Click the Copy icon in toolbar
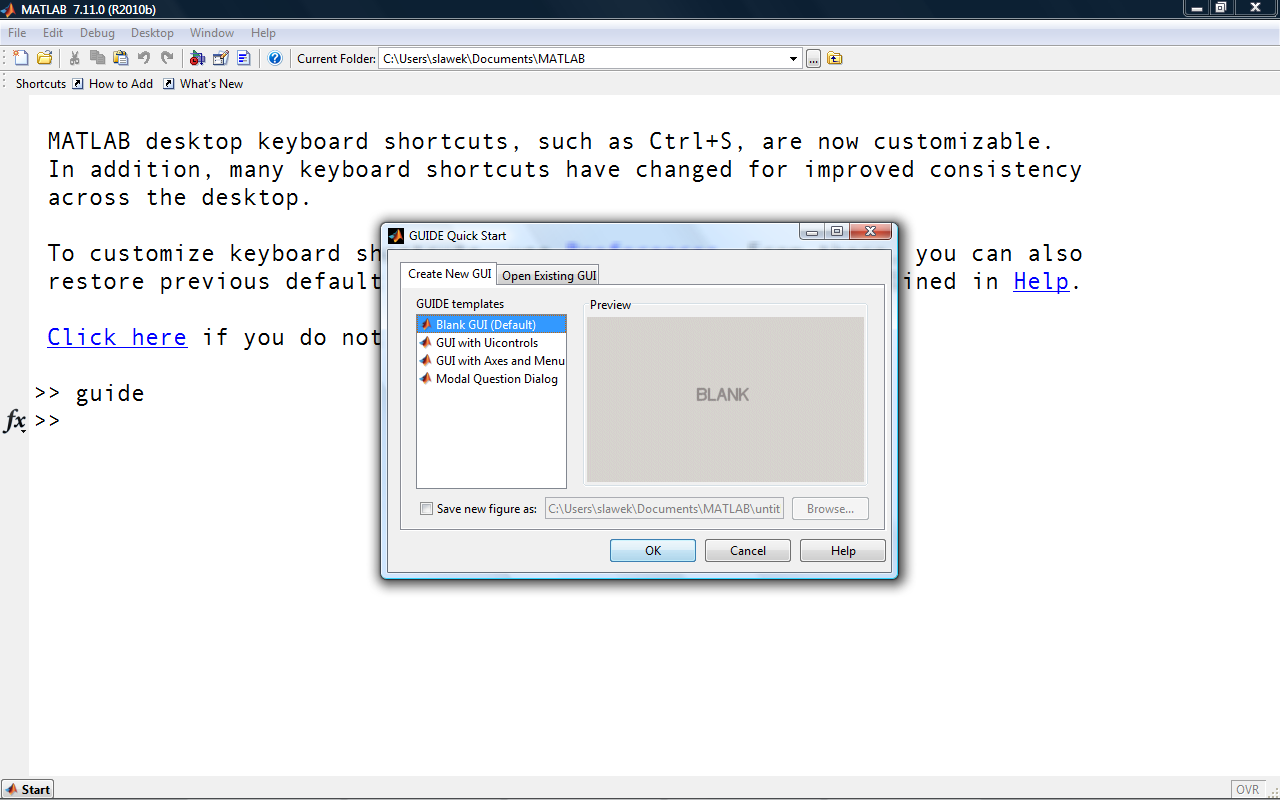Image resolution: width=1280 pixels, height=800 pixels. pyautogui.click(x=97, y=58)
